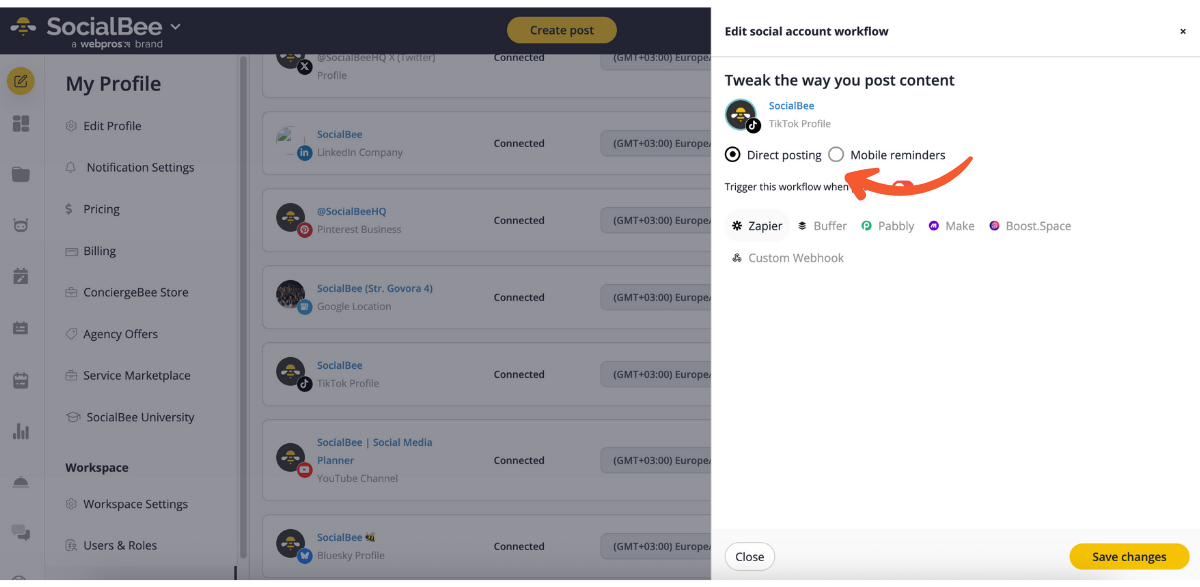Select the Mobile reminders radio button
This screenshot has width=1200, height=587.
(x=836, y=155)
